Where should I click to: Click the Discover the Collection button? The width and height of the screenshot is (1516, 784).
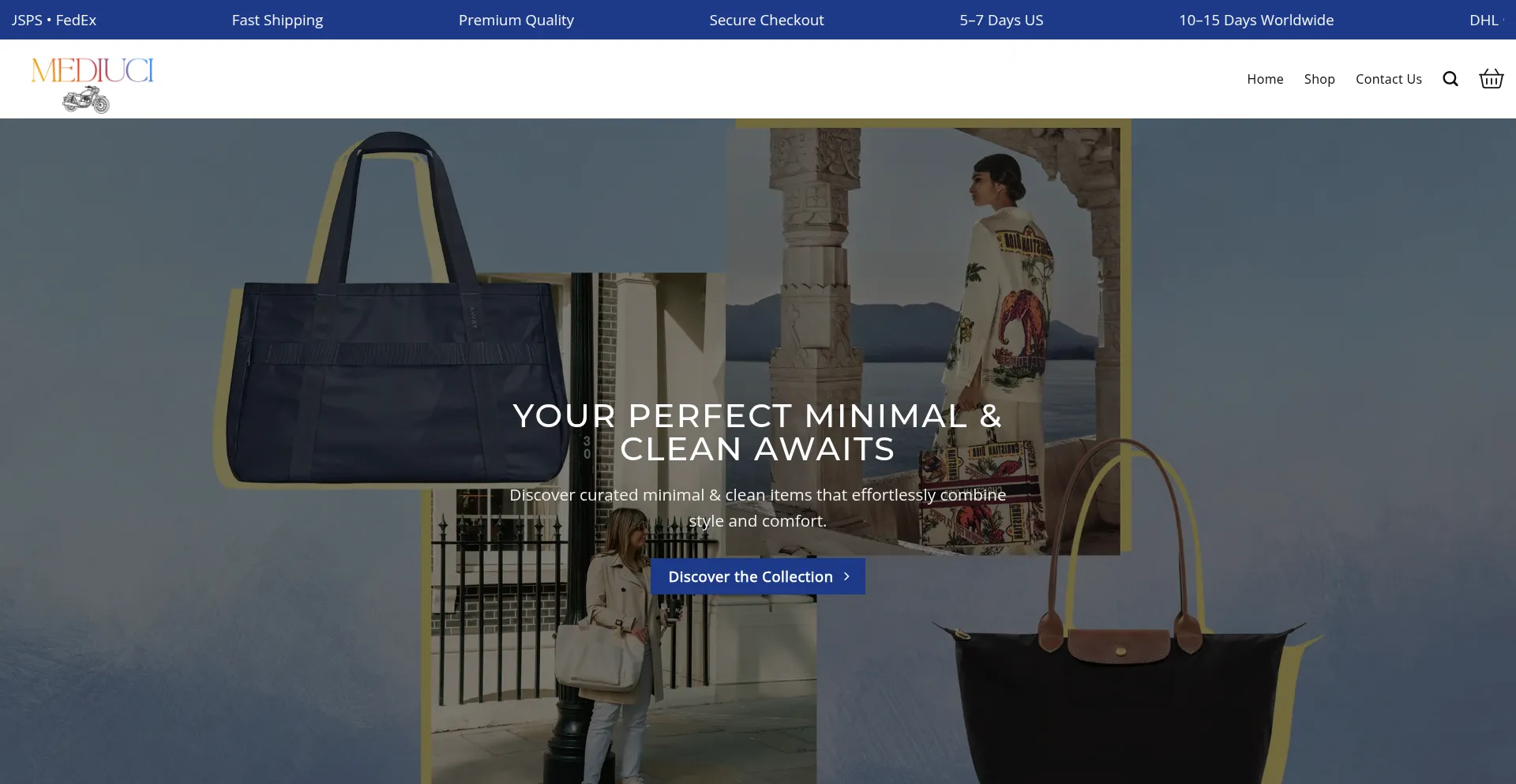click(x=758, y=576)
